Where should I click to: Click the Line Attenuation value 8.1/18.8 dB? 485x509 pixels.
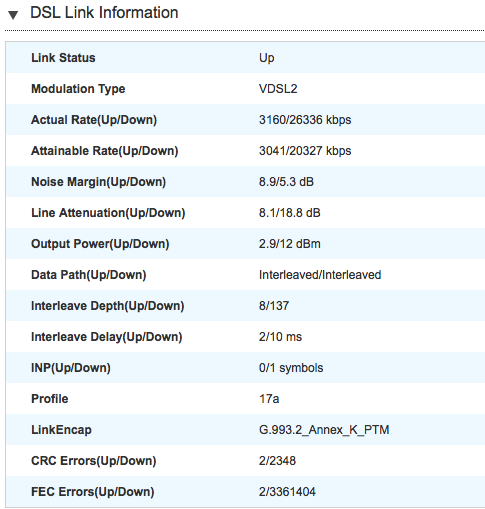[x=290, y=213]
